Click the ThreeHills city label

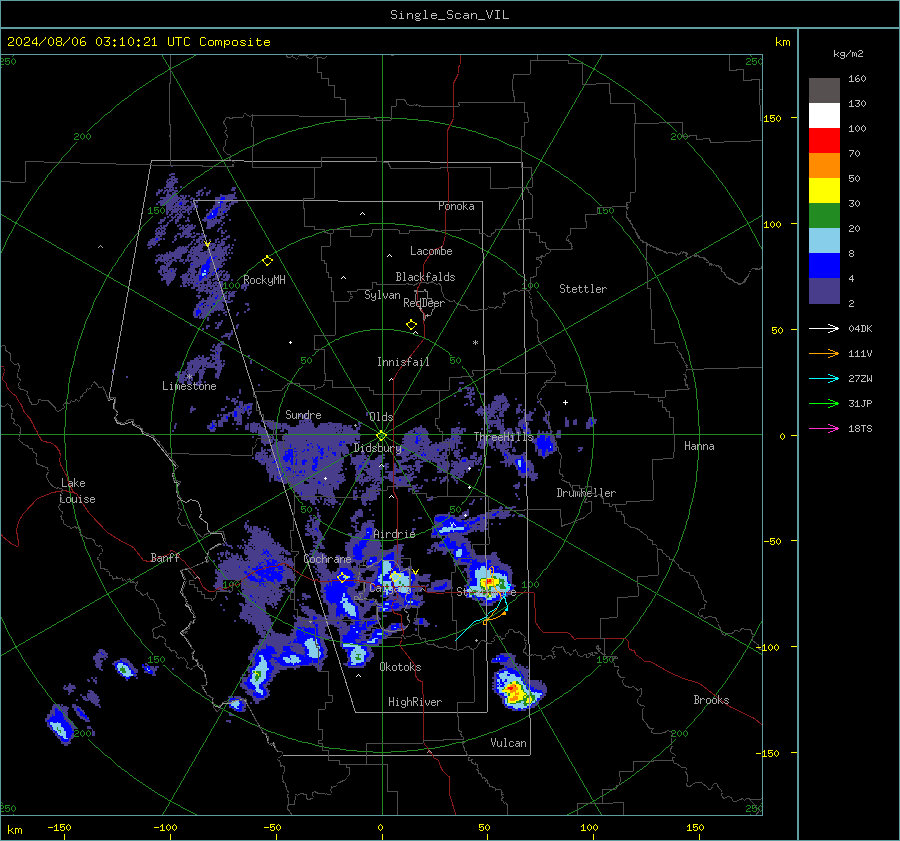pos(503,437)
